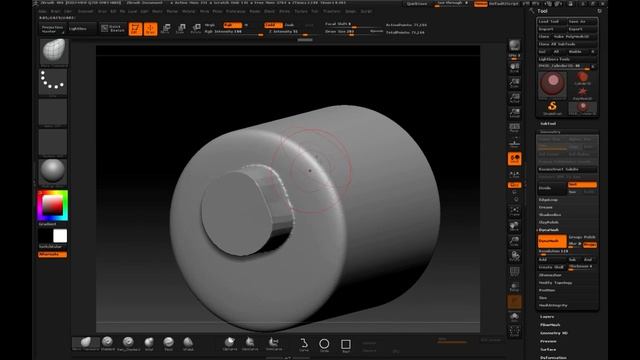Expand the Surface section
Viewport: 640px width, 360px height.
click(x=548, y=349)
